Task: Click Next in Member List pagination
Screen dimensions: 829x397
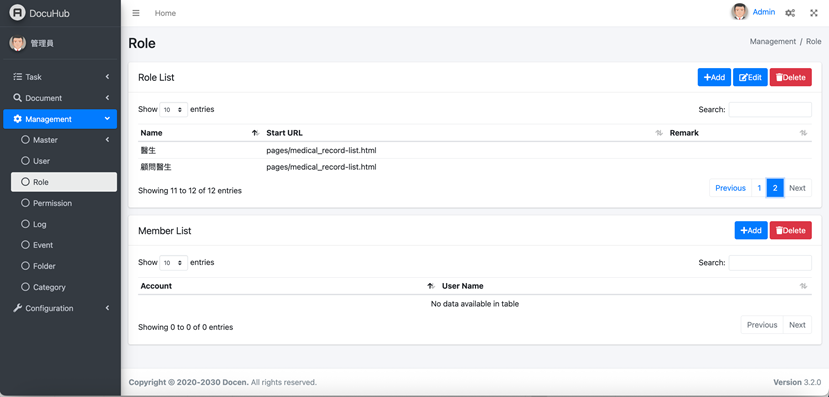Action: point(797,325)
